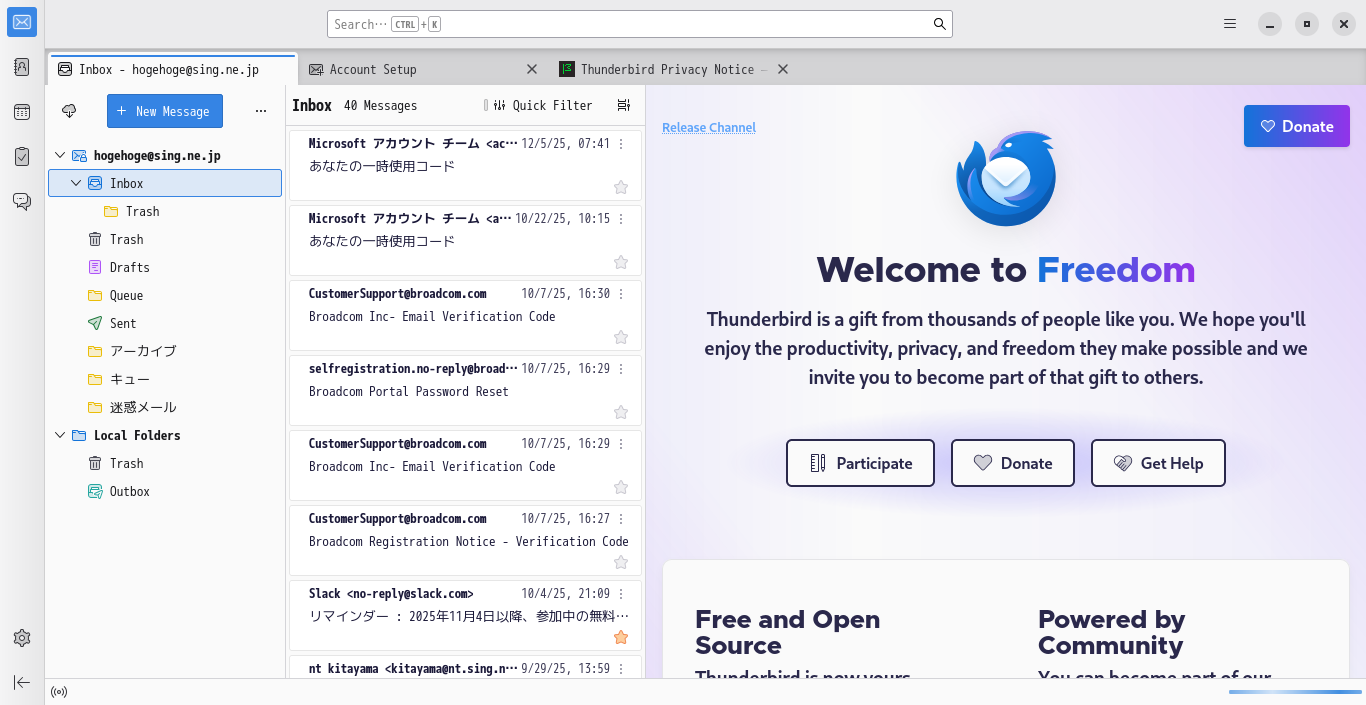
Task: Collapse the spaces toolbar
Action: pyautogui.click(x=22, y=682)
